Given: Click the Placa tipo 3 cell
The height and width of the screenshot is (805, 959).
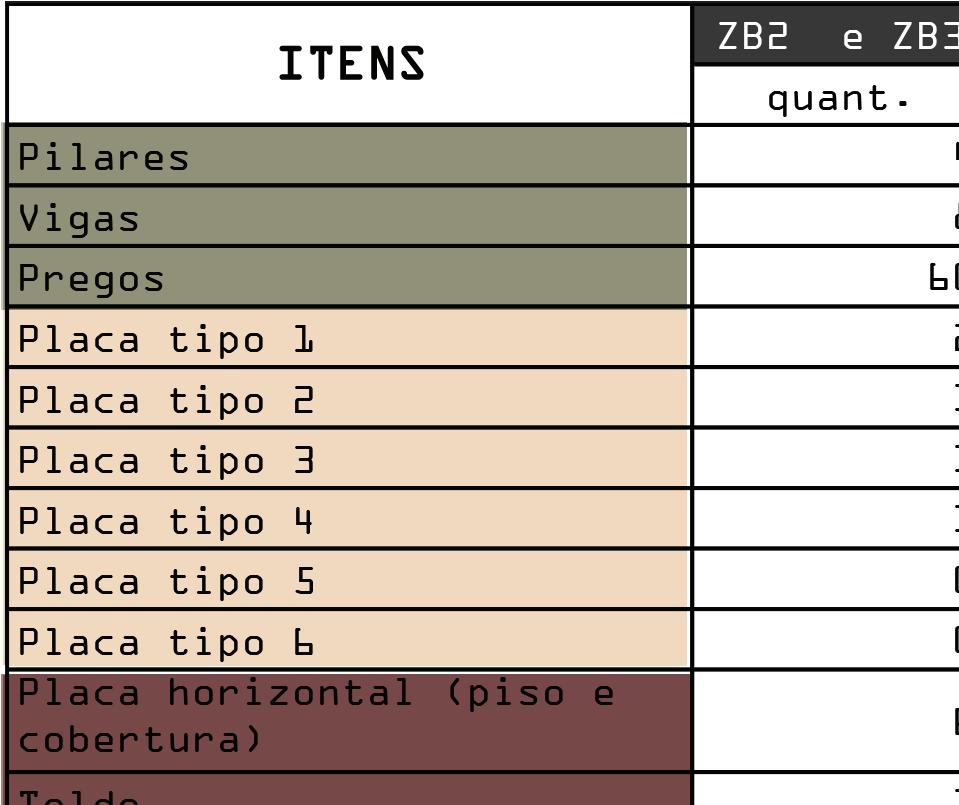Looking at the screenshot, I should click(x=348, y=458).
